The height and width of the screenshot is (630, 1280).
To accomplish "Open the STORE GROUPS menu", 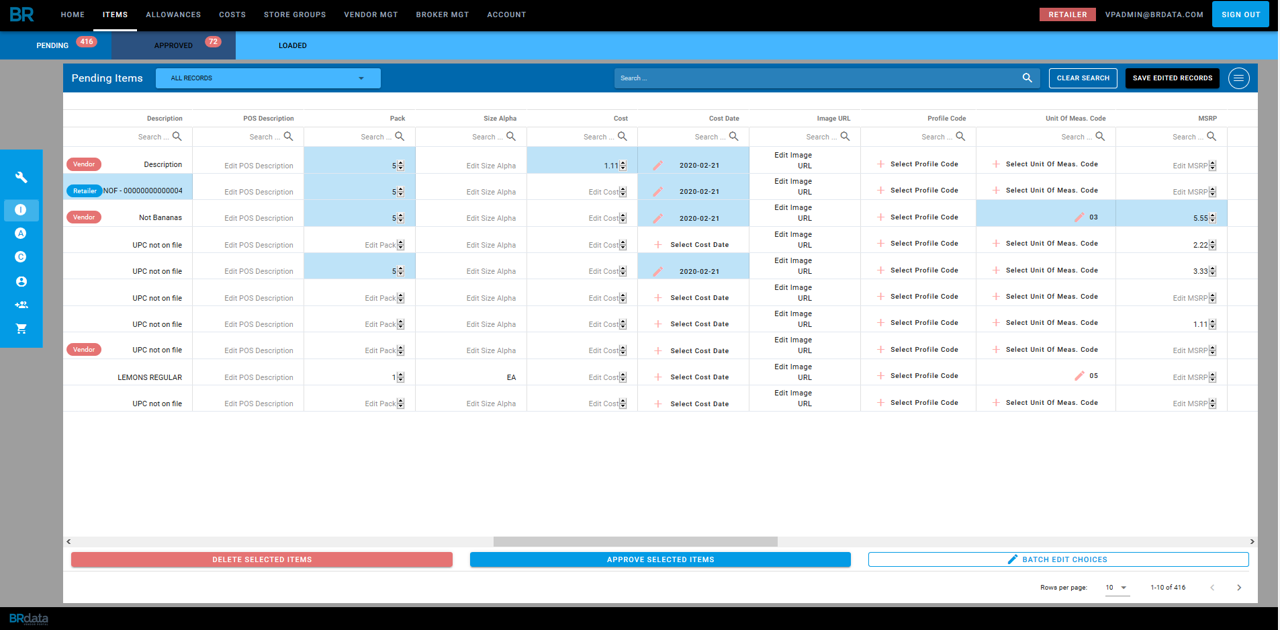I will [295, 15].
